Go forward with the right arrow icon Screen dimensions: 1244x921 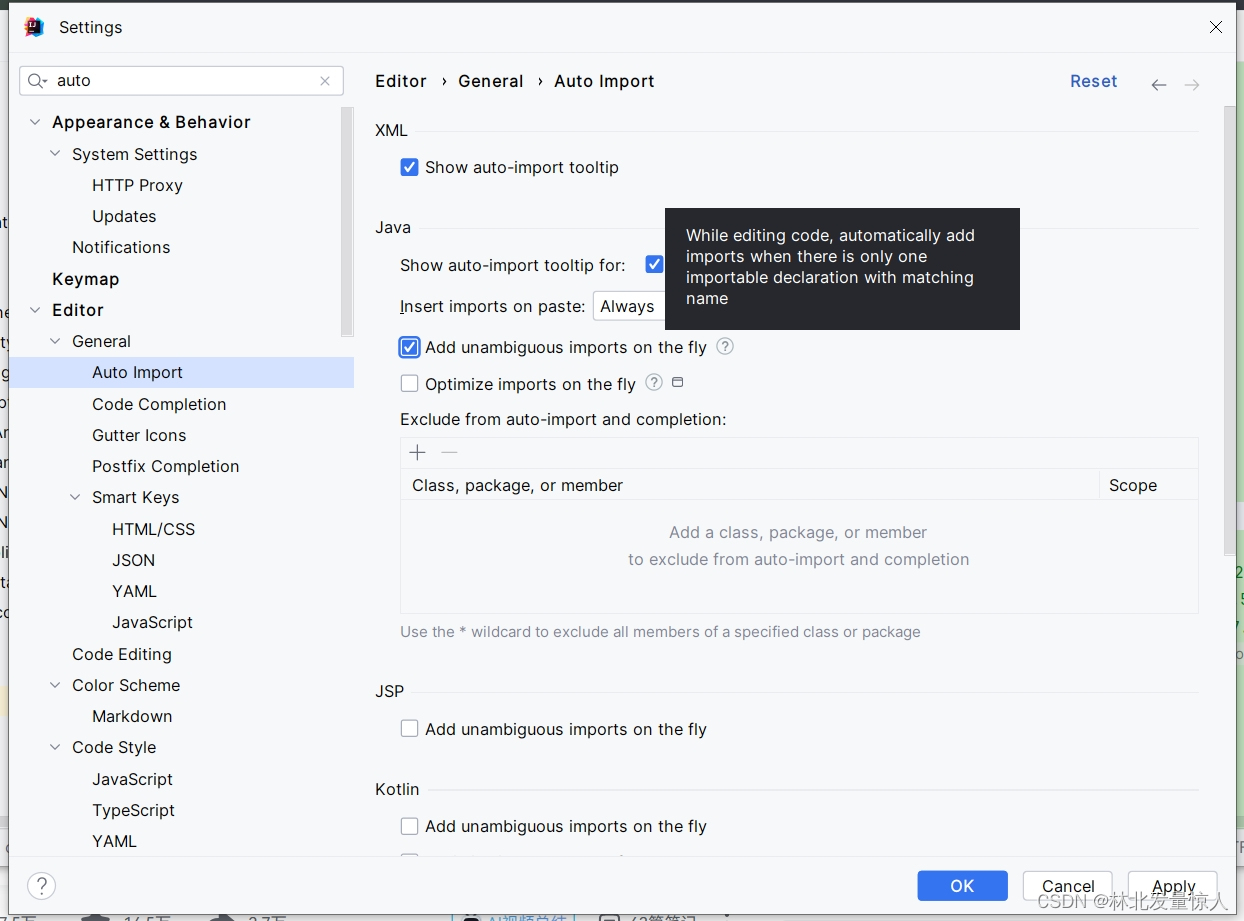(x=1192, y=85)
